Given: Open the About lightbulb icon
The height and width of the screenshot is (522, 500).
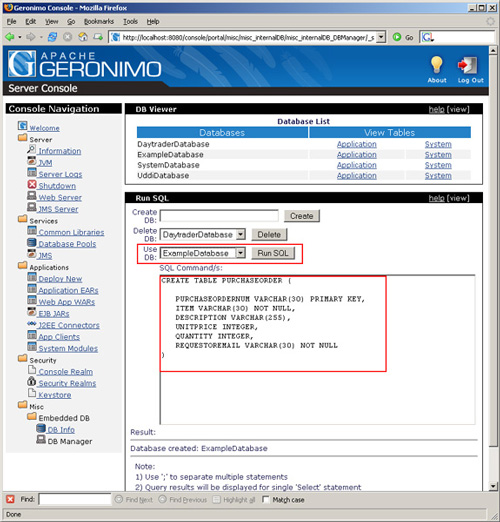Looking at the screenshot, I should [x=436, y=65].
